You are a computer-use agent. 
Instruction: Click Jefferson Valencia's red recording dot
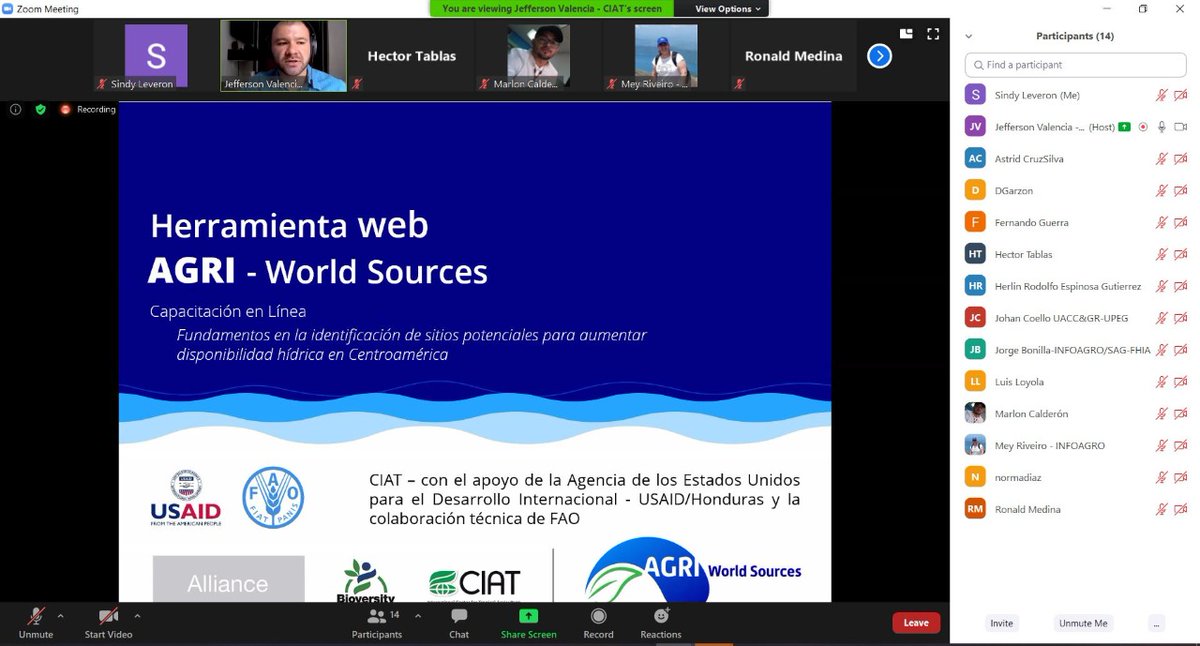1143,127
